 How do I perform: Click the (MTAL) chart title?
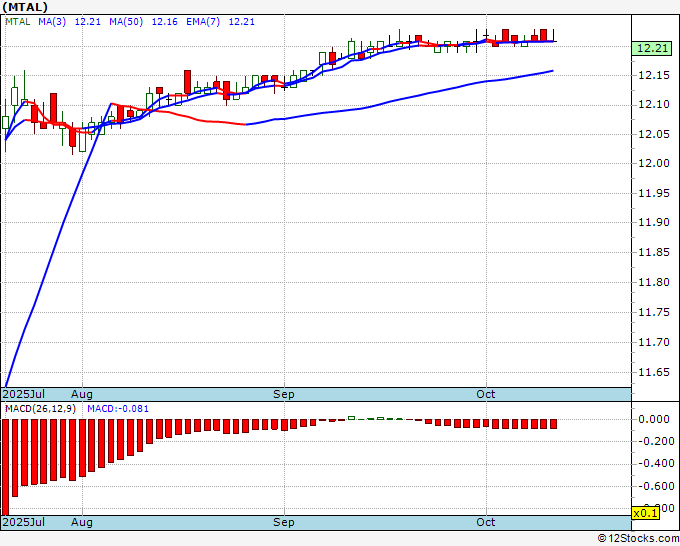[x=25, y=7]
